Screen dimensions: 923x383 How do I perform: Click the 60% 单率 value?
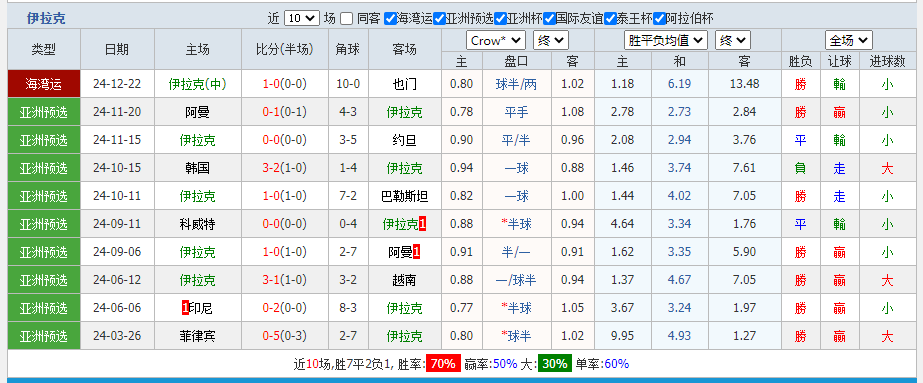coord(616,364)
